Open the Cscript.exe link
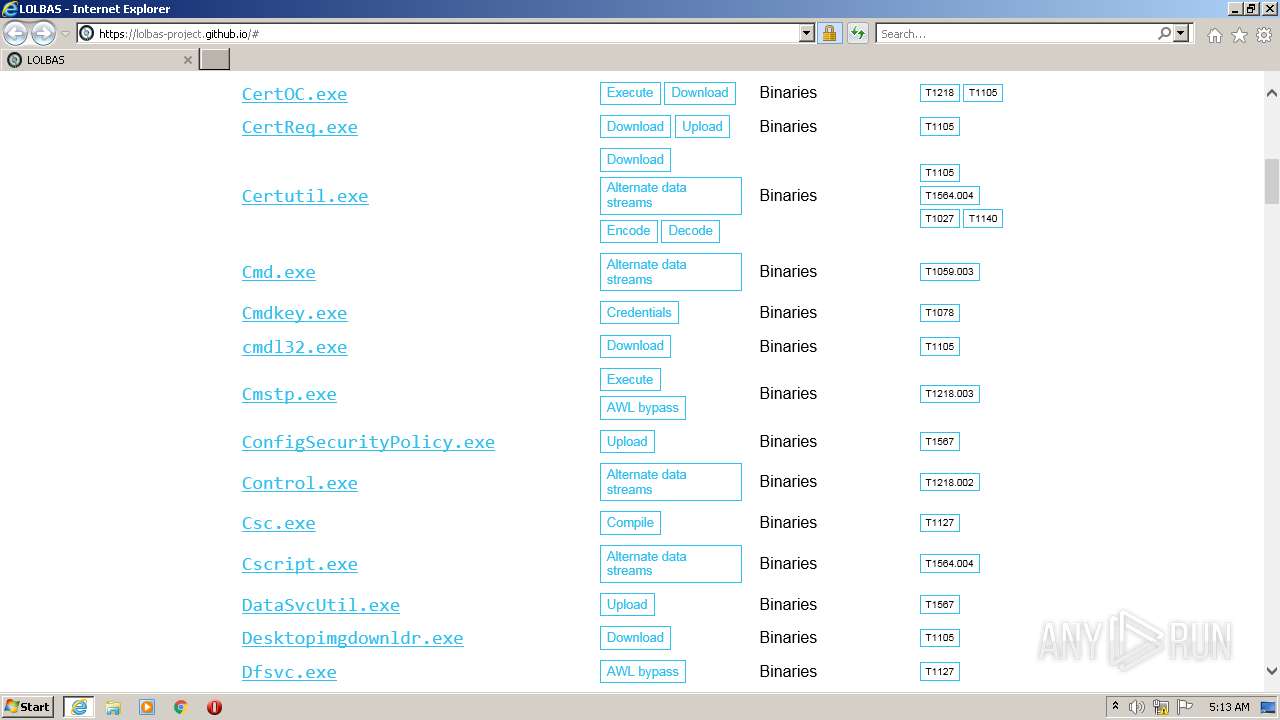This screenshot has width=1280, height=720. (x=299, y=564)
